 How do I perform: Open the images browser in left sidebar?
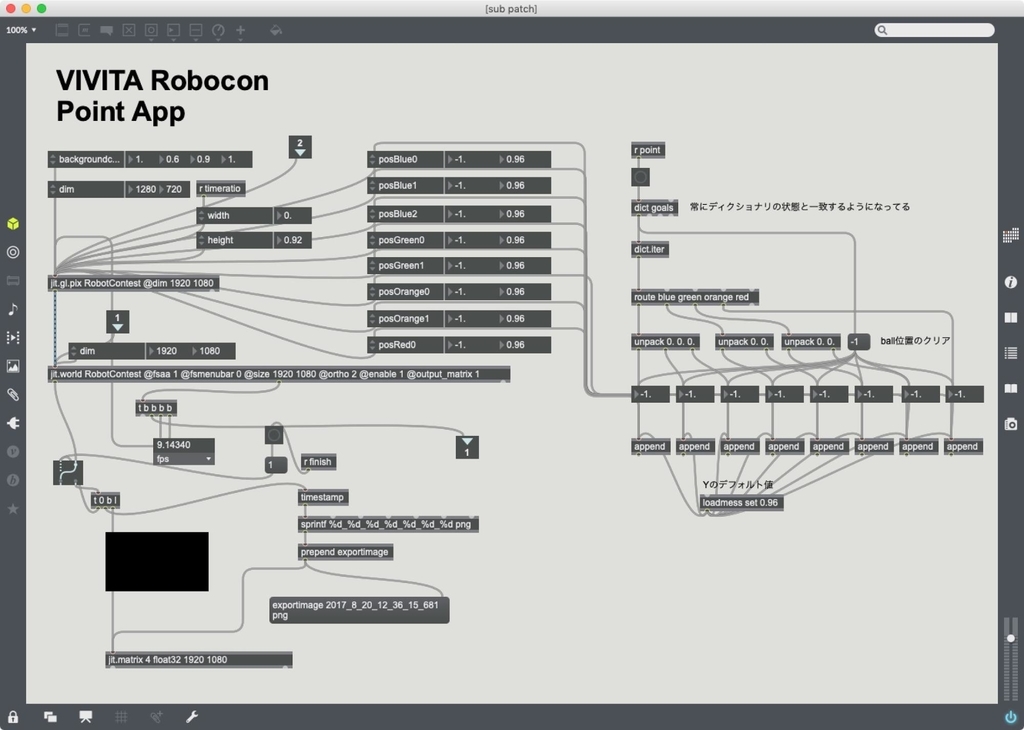pos(13,366)
